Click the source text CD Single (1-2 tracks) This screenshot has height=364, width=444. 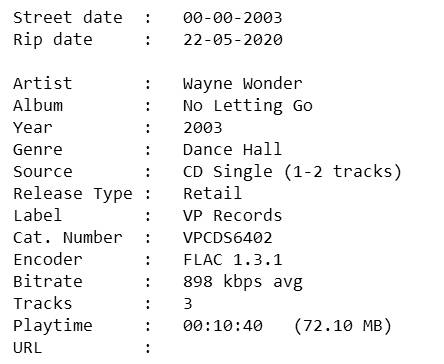pyautogui.click(x=292, y=172)
